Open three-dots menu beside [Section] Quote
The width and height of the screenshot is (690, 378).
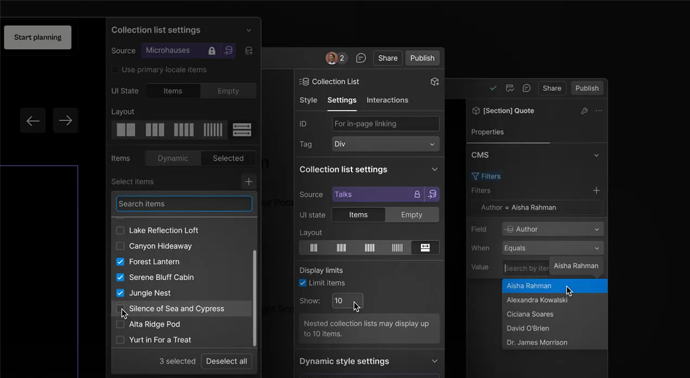click(598, 111)
